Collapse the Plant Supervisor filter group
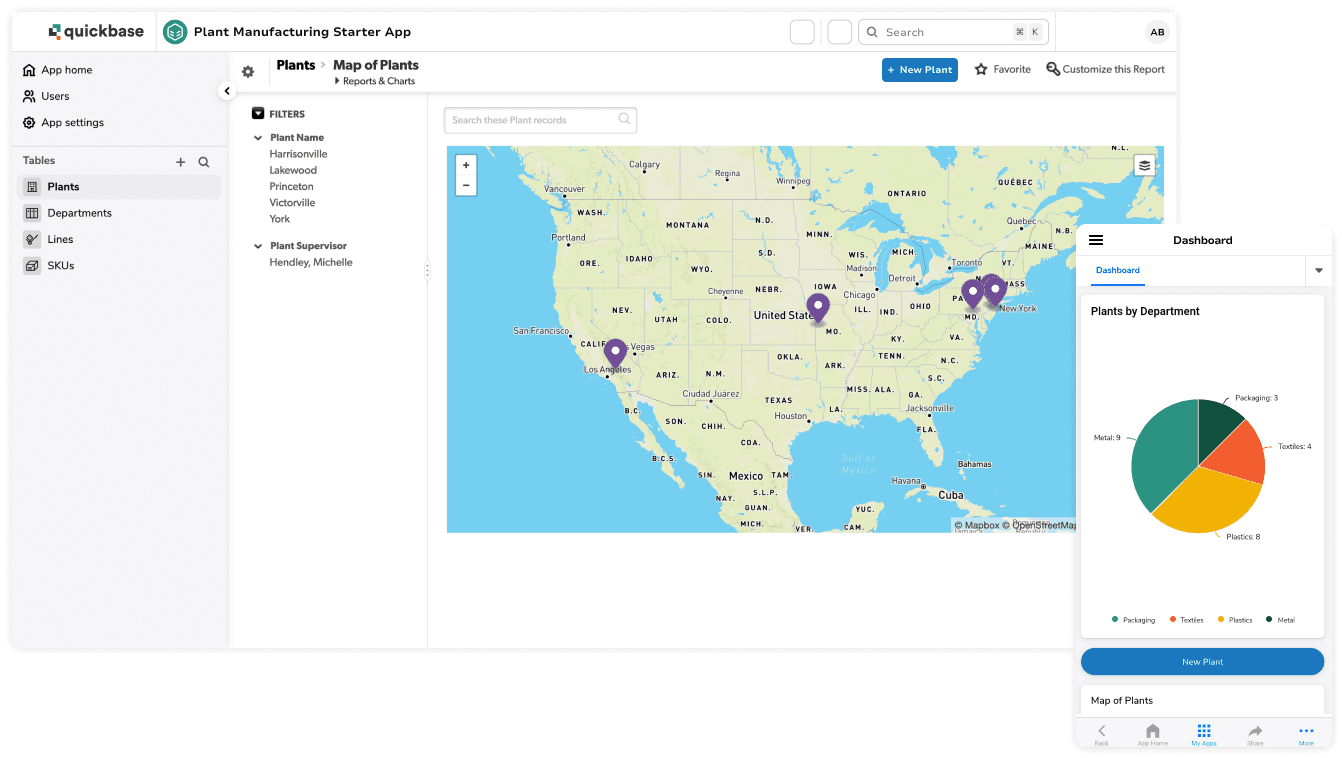The width and height of the screenshot is (1342, 758). [x=258, y=246]
